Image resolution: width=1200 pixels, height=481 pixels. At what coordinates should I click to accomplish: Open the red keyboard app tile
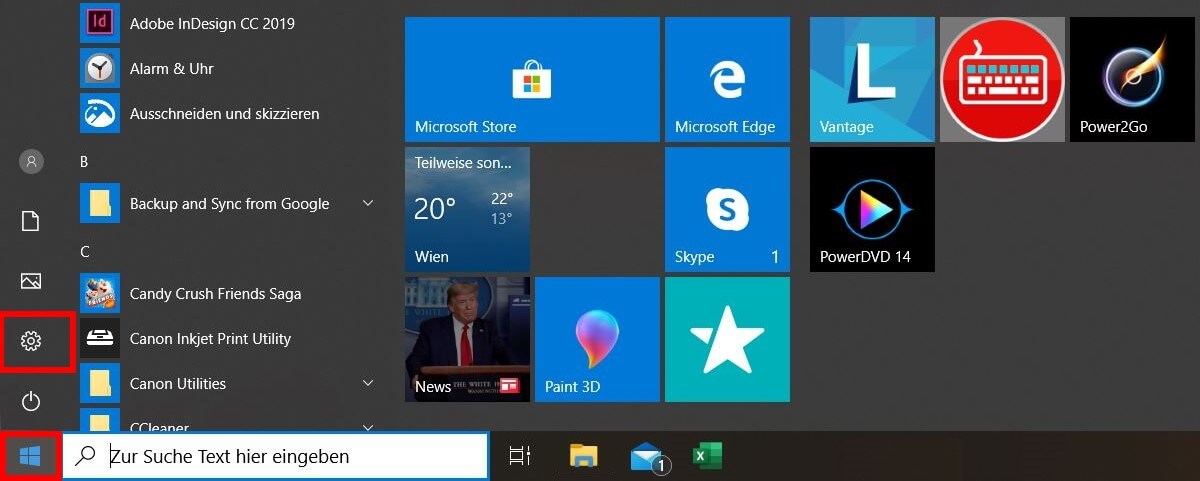pos(1002,79)
